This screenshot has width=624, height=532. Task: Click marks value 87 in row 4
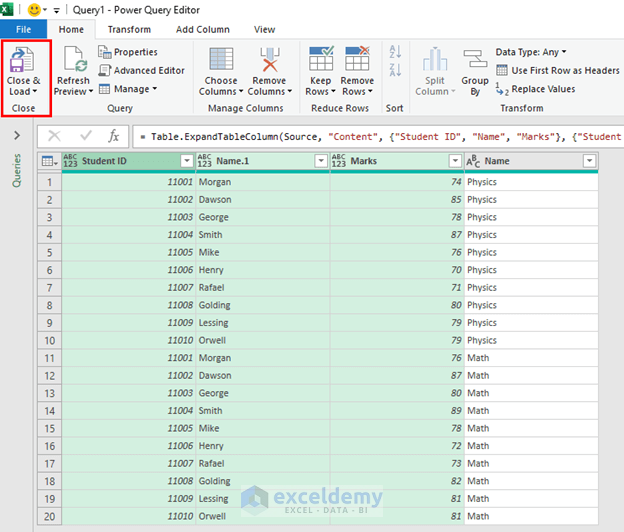pos(397,235)
